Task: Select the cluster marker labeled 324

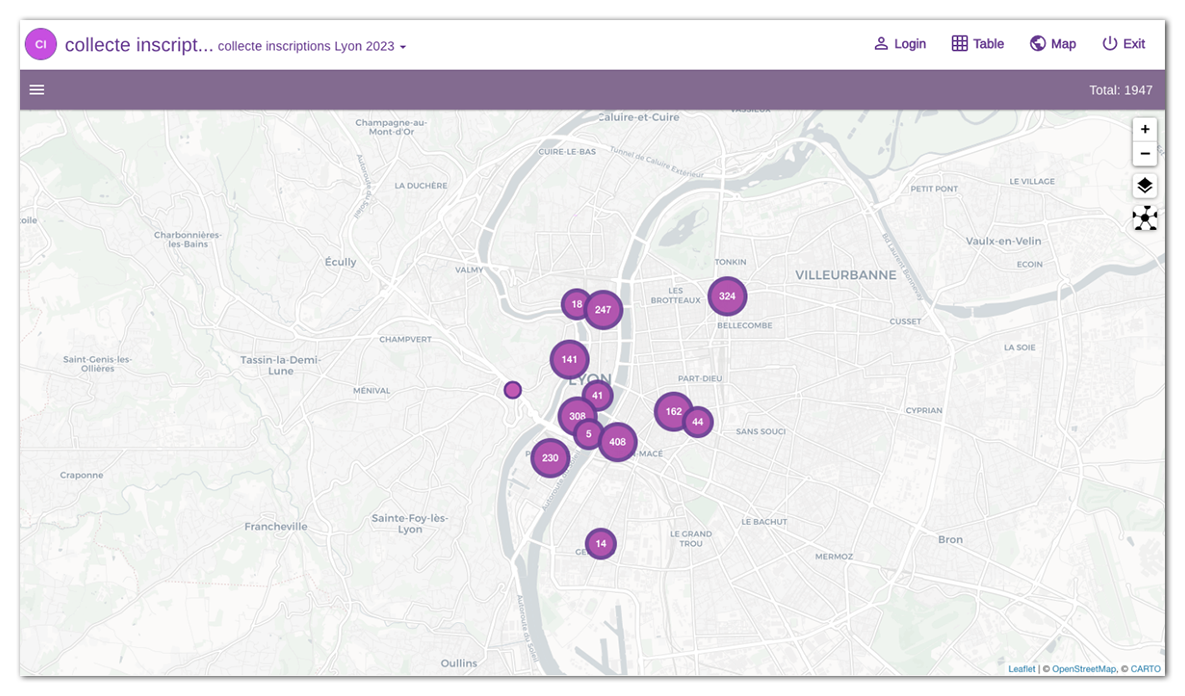Action: point(727,296)
